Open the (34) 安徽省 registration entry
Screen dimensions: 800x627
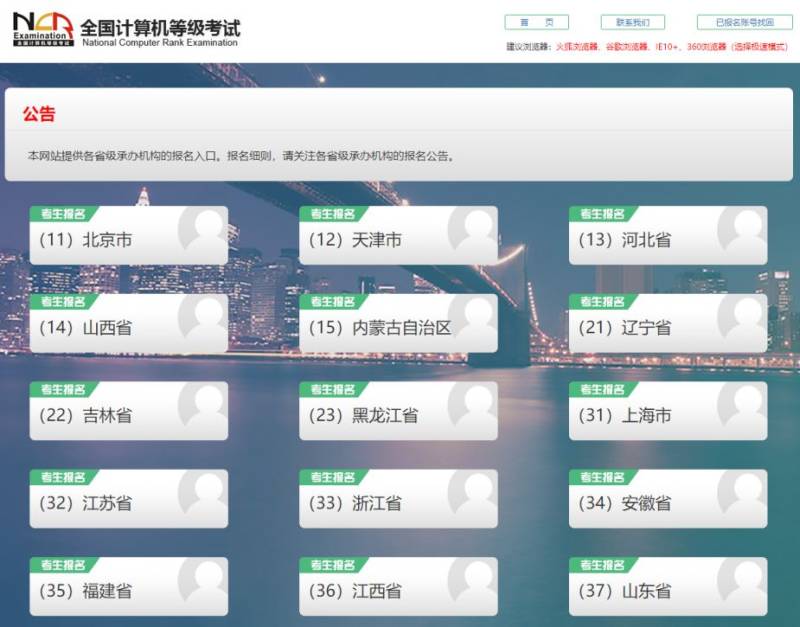coord(668,498)
